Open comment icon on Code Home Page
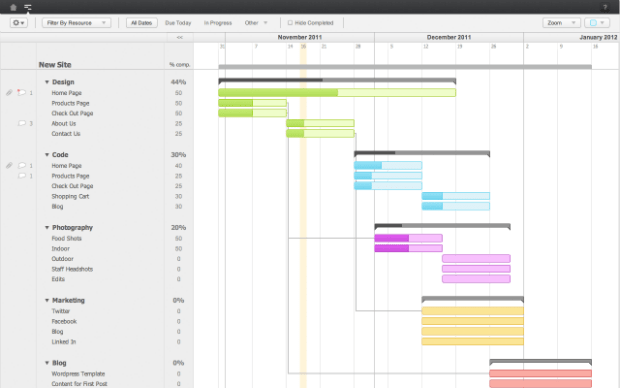 point(22,165)
